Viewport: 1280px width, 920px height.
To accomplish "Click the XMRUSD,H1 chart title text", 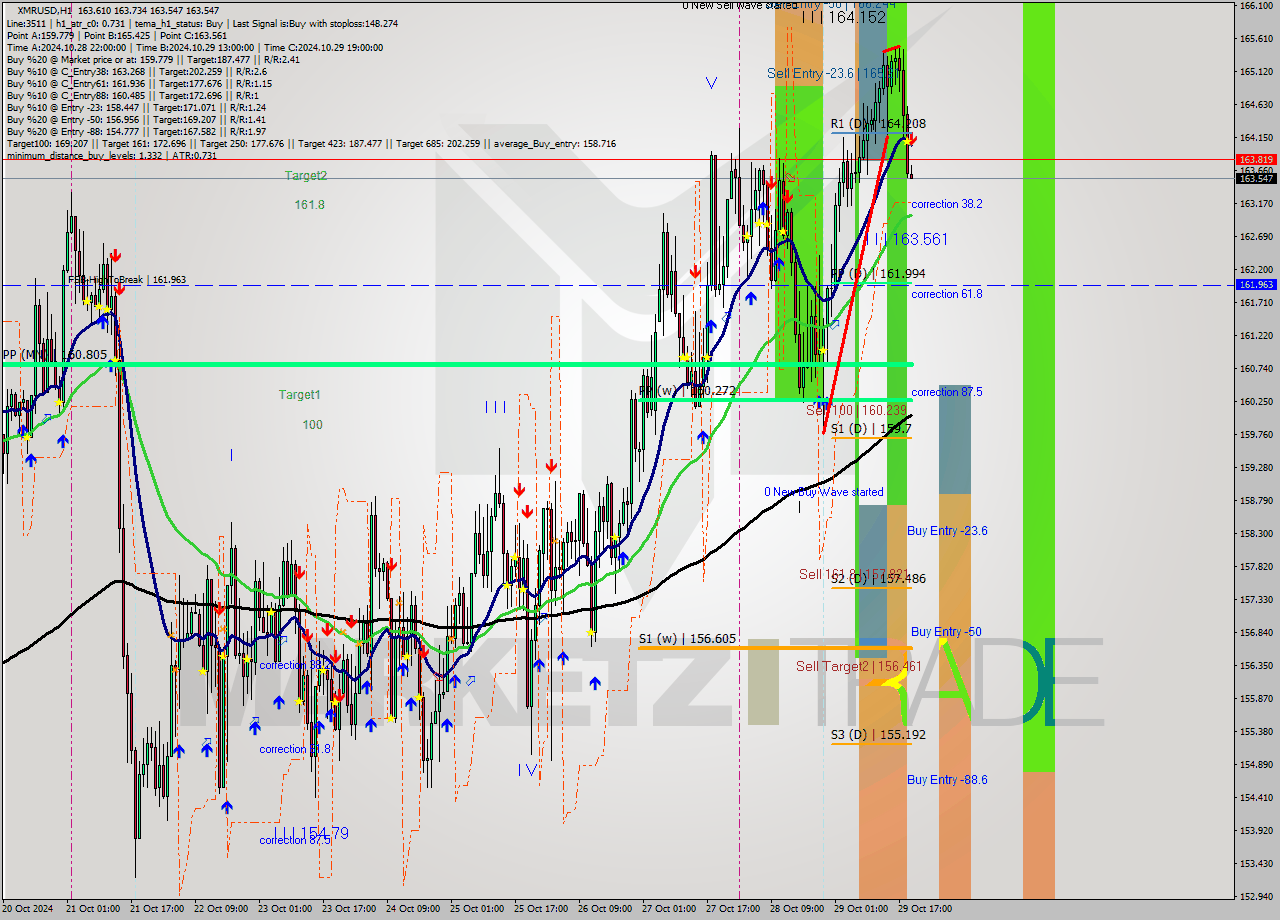I will [45, 9].
